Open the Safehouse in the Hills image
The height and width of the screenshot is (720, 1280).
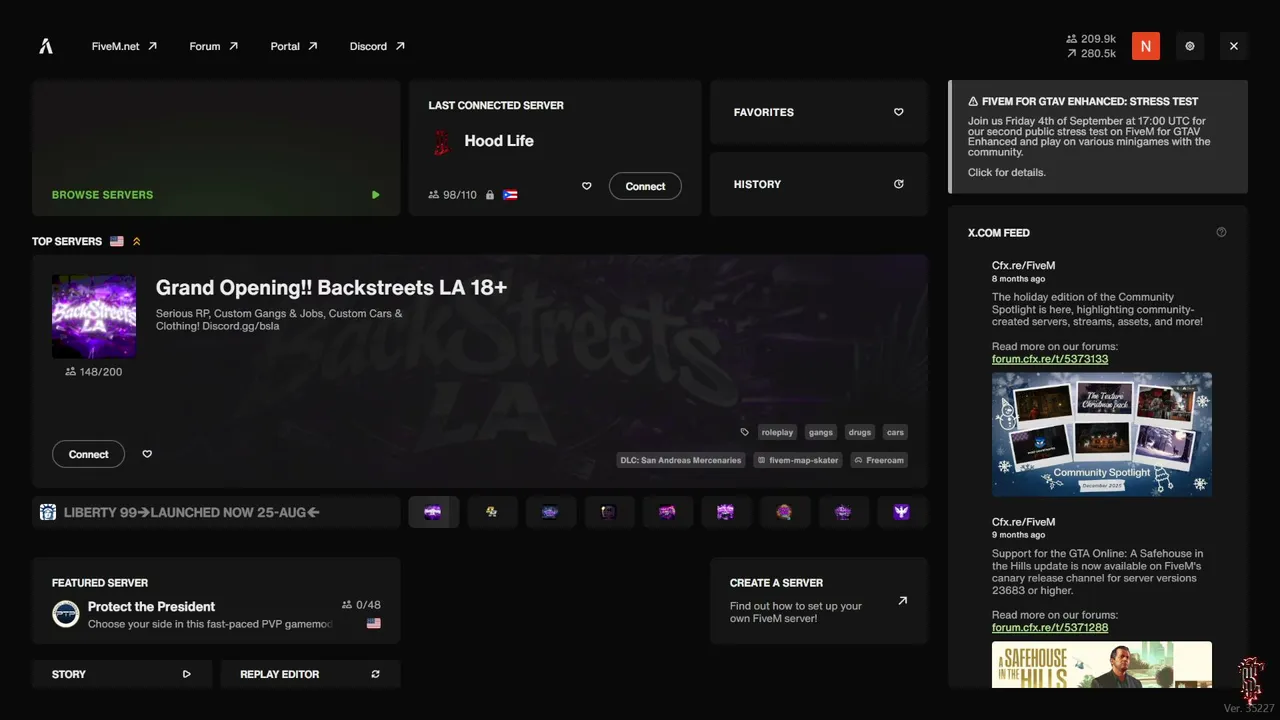pos(1102,665)
